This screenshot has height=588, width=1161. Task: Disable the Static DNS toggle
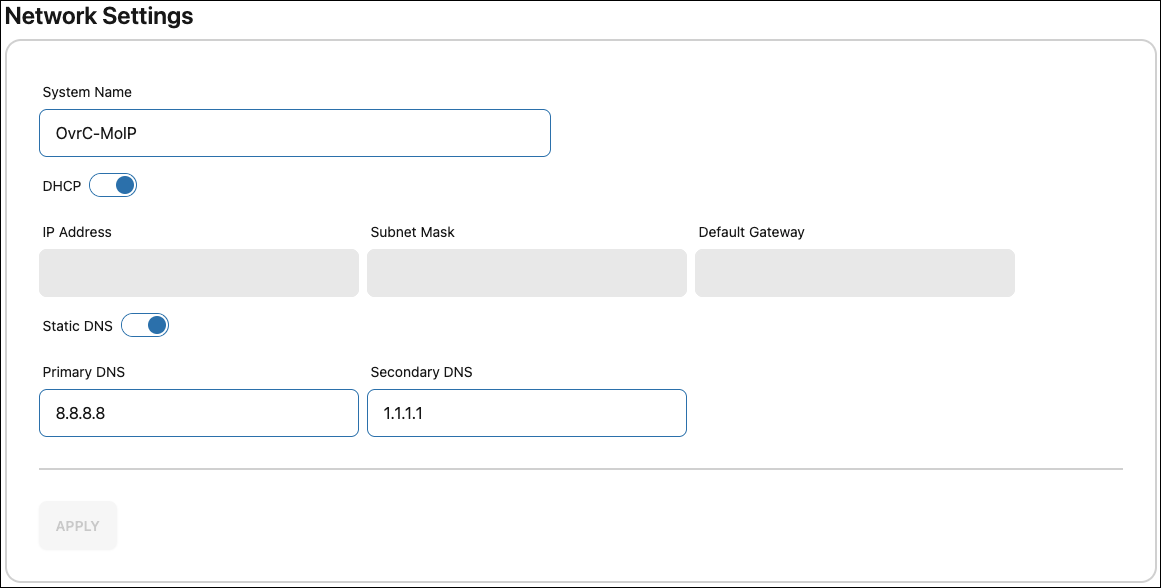click(145, 325)
